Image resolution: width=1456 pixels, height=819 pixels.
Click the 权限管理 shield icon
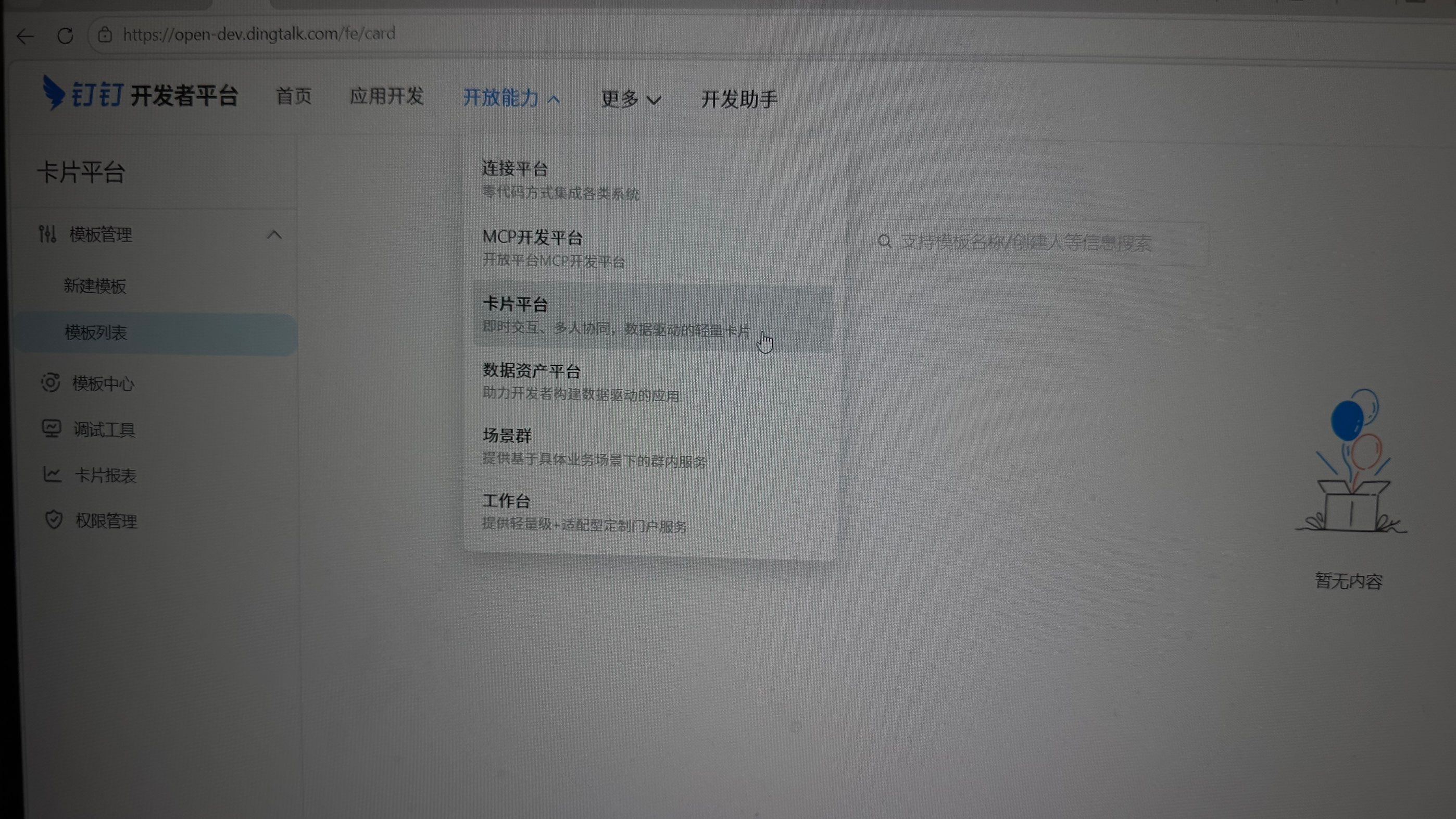pos(54,519)
